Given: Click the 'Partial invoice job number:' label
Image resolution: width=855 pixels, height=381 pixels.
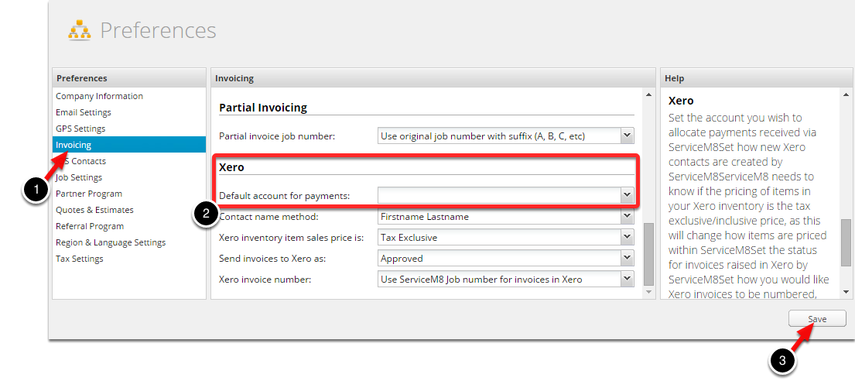Looking at the screenshot, I should click(x=277, y=136).
